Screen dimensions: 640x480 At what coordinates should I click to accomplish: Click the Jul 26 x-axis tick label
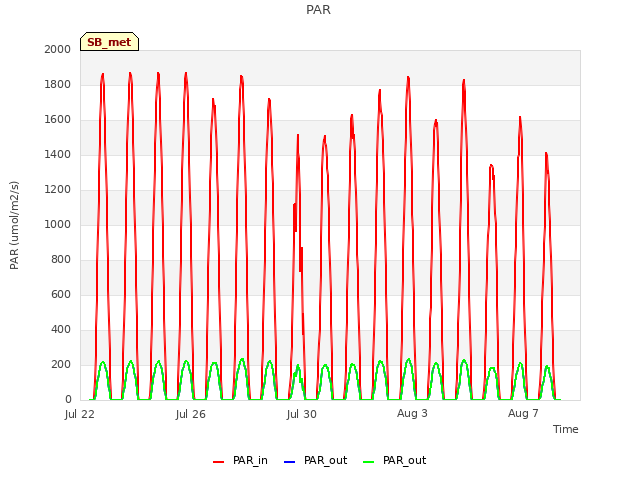pos(191,414)
